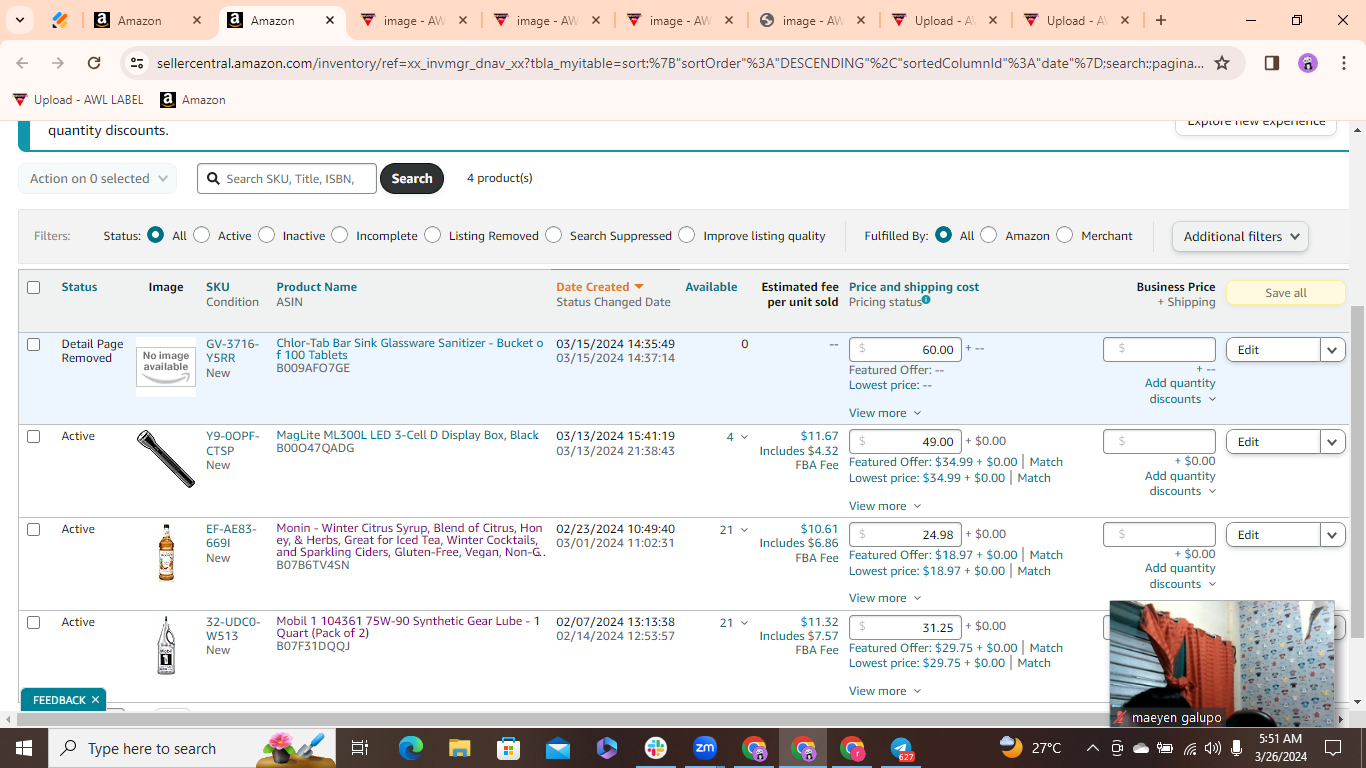
Task: Filter status by Active
Action: 202,235
